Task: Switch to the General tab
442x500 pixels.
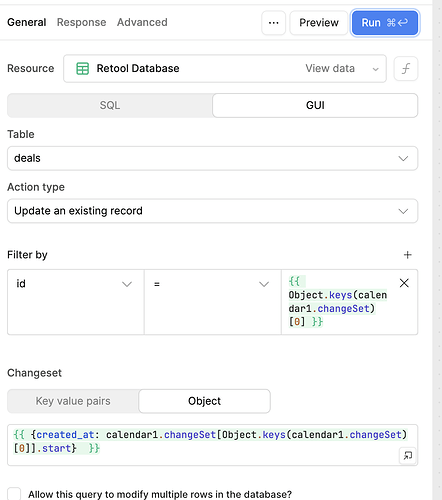Action: tap(27, 22)
